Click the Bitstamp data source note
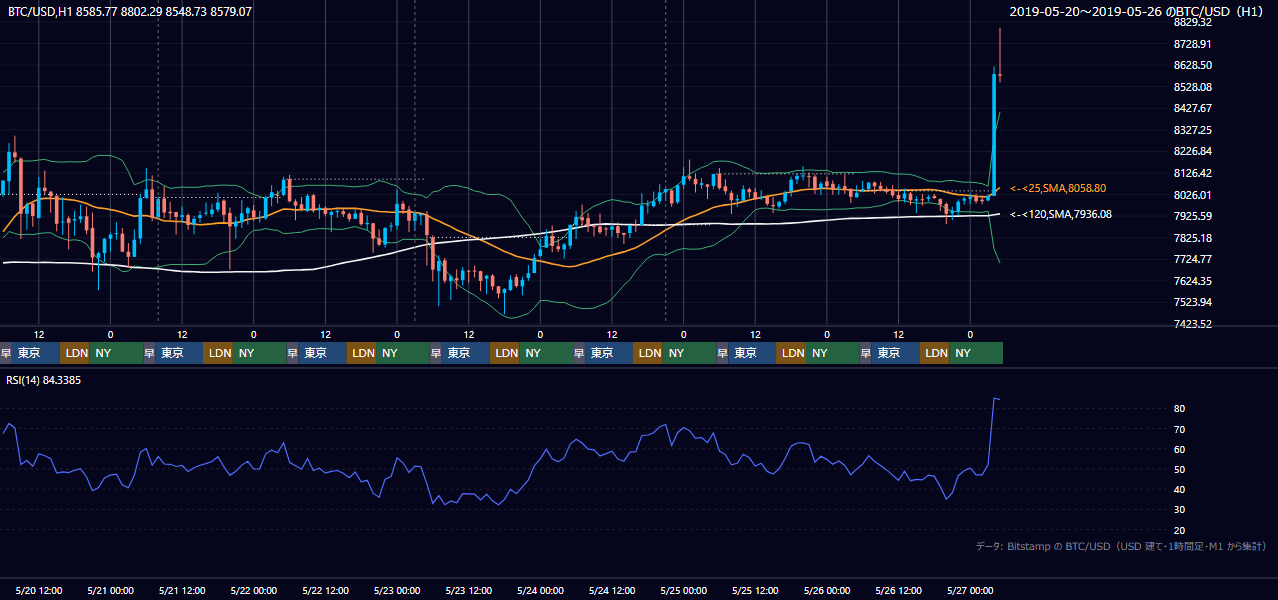This screenshot has width=1278, height=600. pos(1121,546)
